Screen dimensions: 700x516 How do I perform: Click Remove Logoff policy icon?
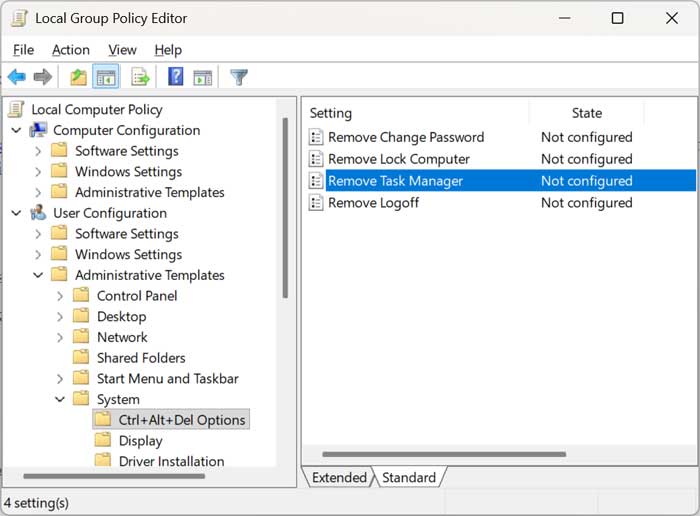pos(316,203)
